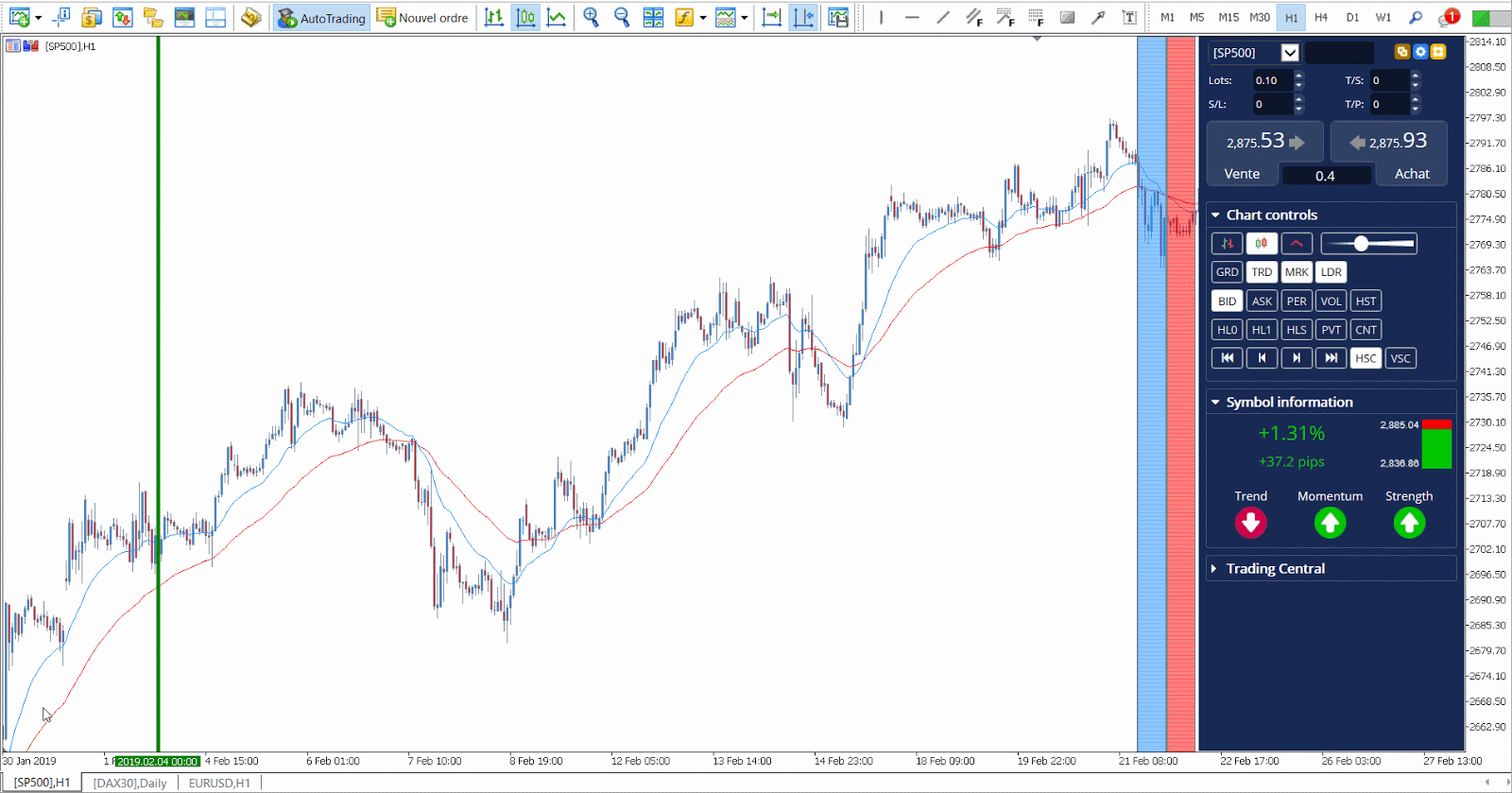Open the search magnifier in toolbar

[x=1415, y=17]
